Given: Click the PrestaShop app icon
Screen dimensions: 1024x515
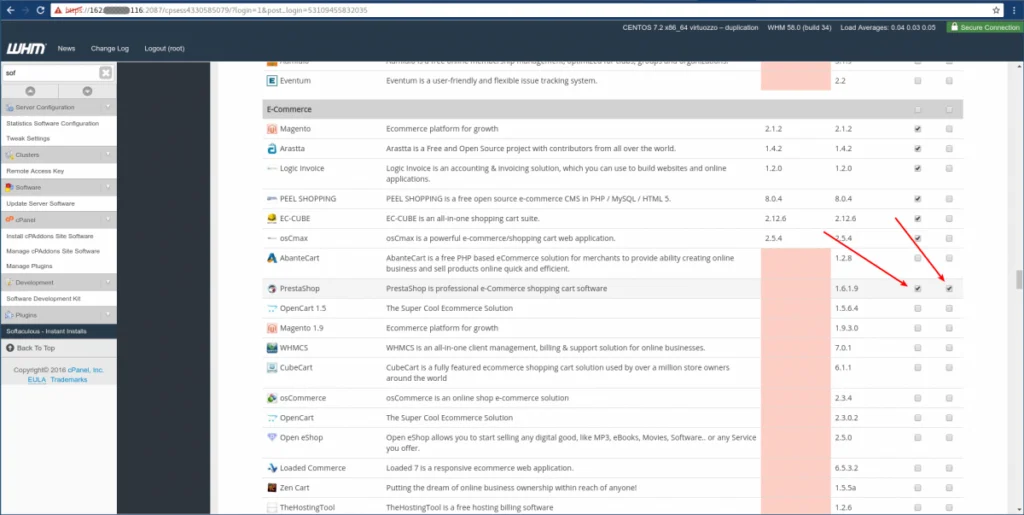Looking at the screenshot, I should point(272,289).
